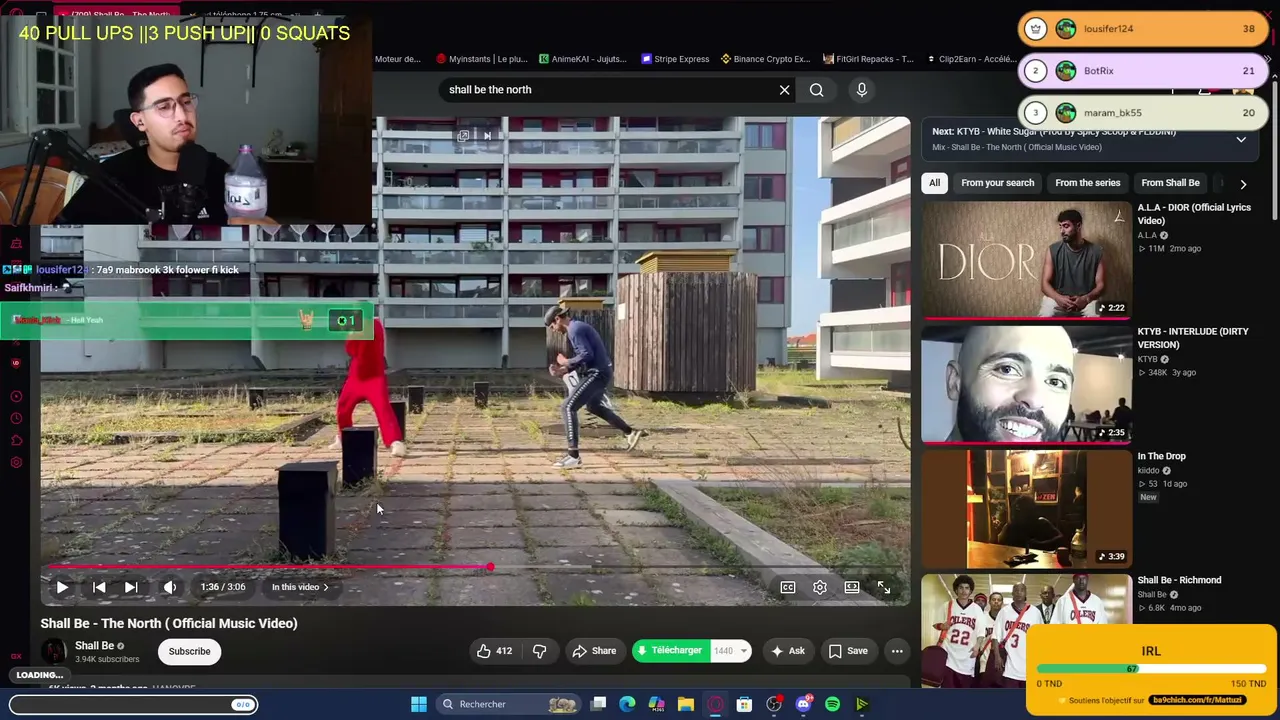Viewport: 1280px width, 720px height.
Task: Click the Rechercher taskbar search box
Action: coord(510,704)
